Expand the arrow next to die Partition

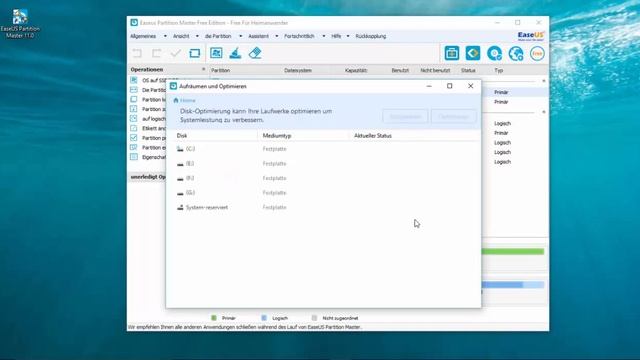click(x=240, y=36)
